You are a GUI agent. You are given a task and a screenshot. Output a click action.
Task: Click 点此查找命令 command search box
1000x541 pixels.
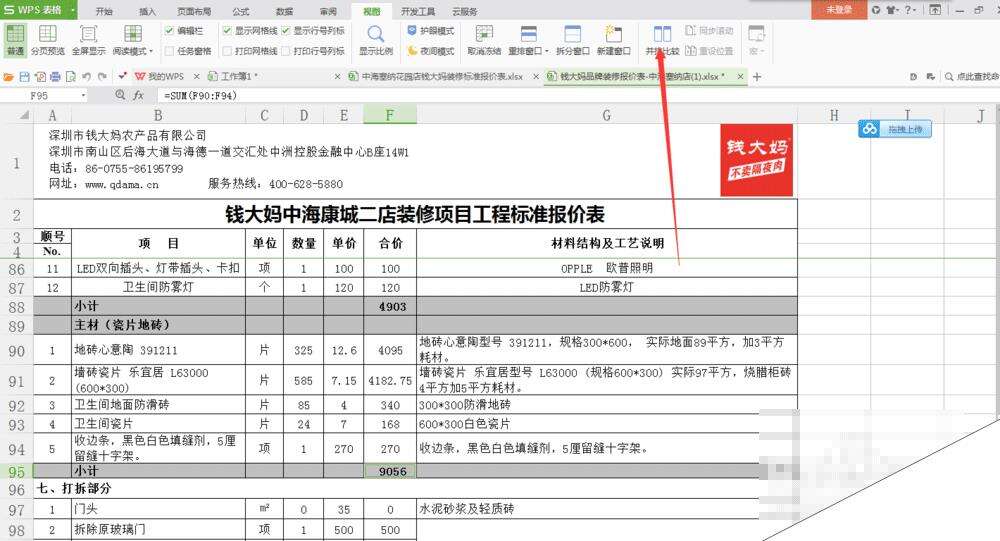coord(972,76)
